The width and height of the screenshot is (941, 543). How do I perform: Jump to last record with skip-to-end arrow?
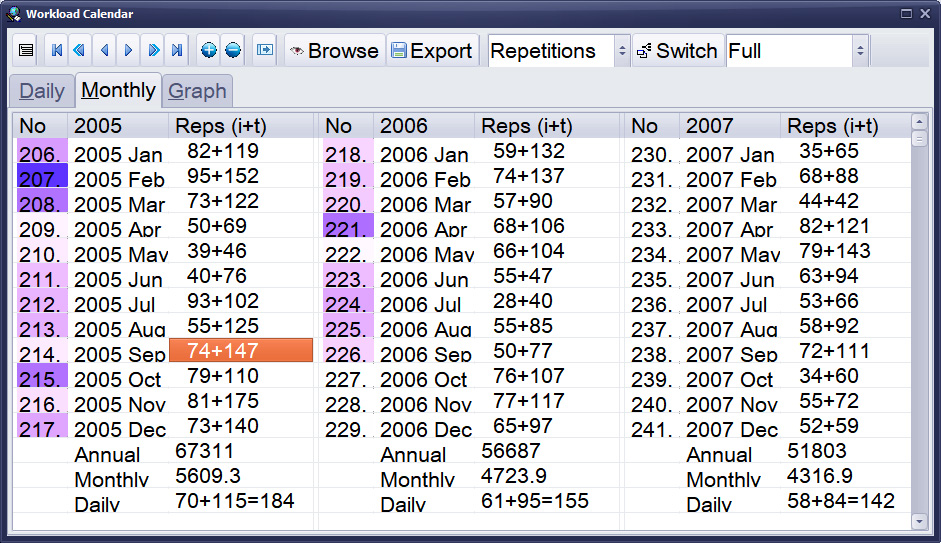[x=176, y=51]
